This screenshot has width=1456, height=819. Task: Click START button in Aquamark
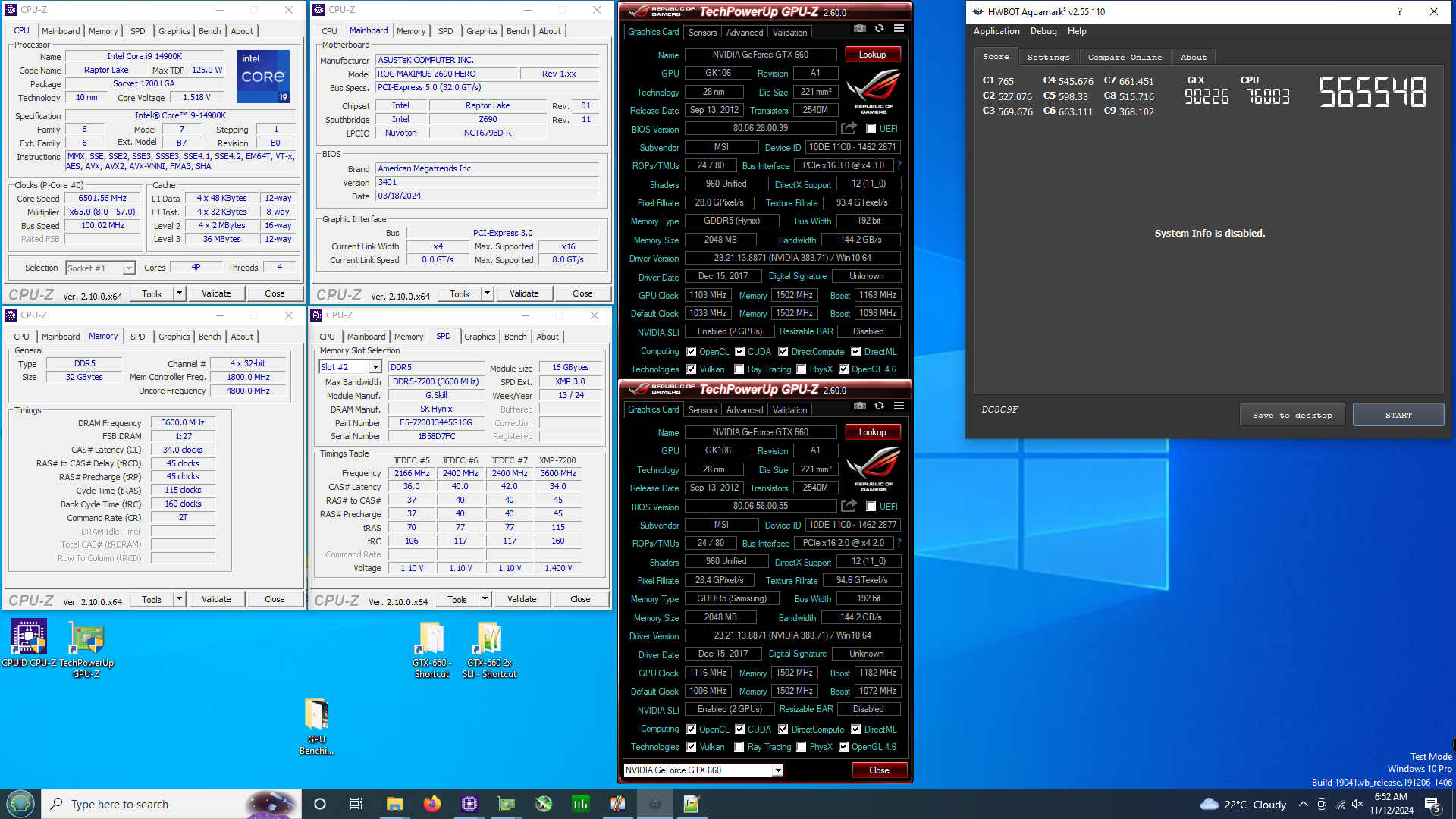pyautogui.click(x=1398, y=415)
